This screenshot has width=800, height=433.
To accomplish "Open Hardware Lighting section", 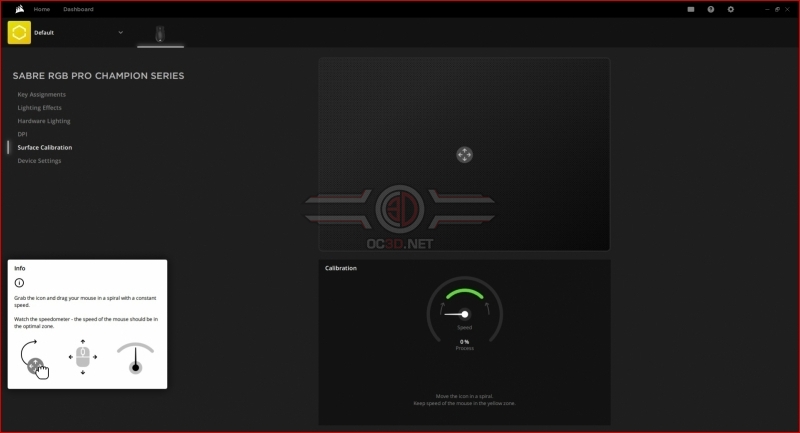I will pos(44,121).
